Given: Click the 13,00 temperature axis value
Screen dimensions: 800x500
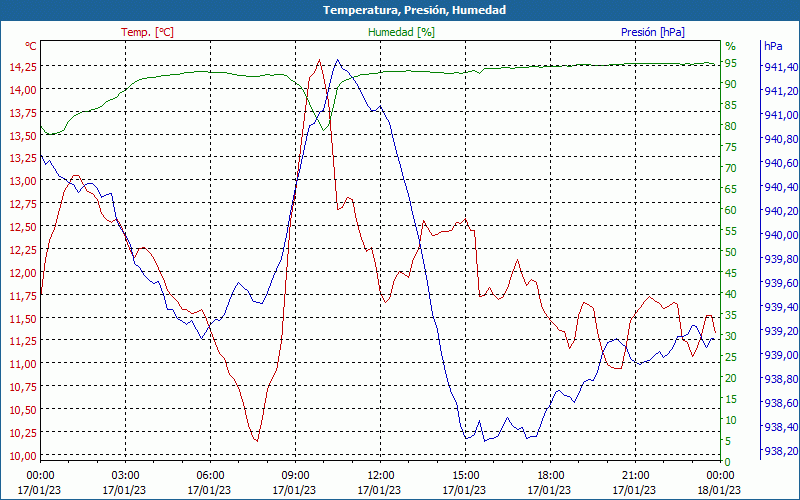Looking at the screenshot, I should pos(23,181).
